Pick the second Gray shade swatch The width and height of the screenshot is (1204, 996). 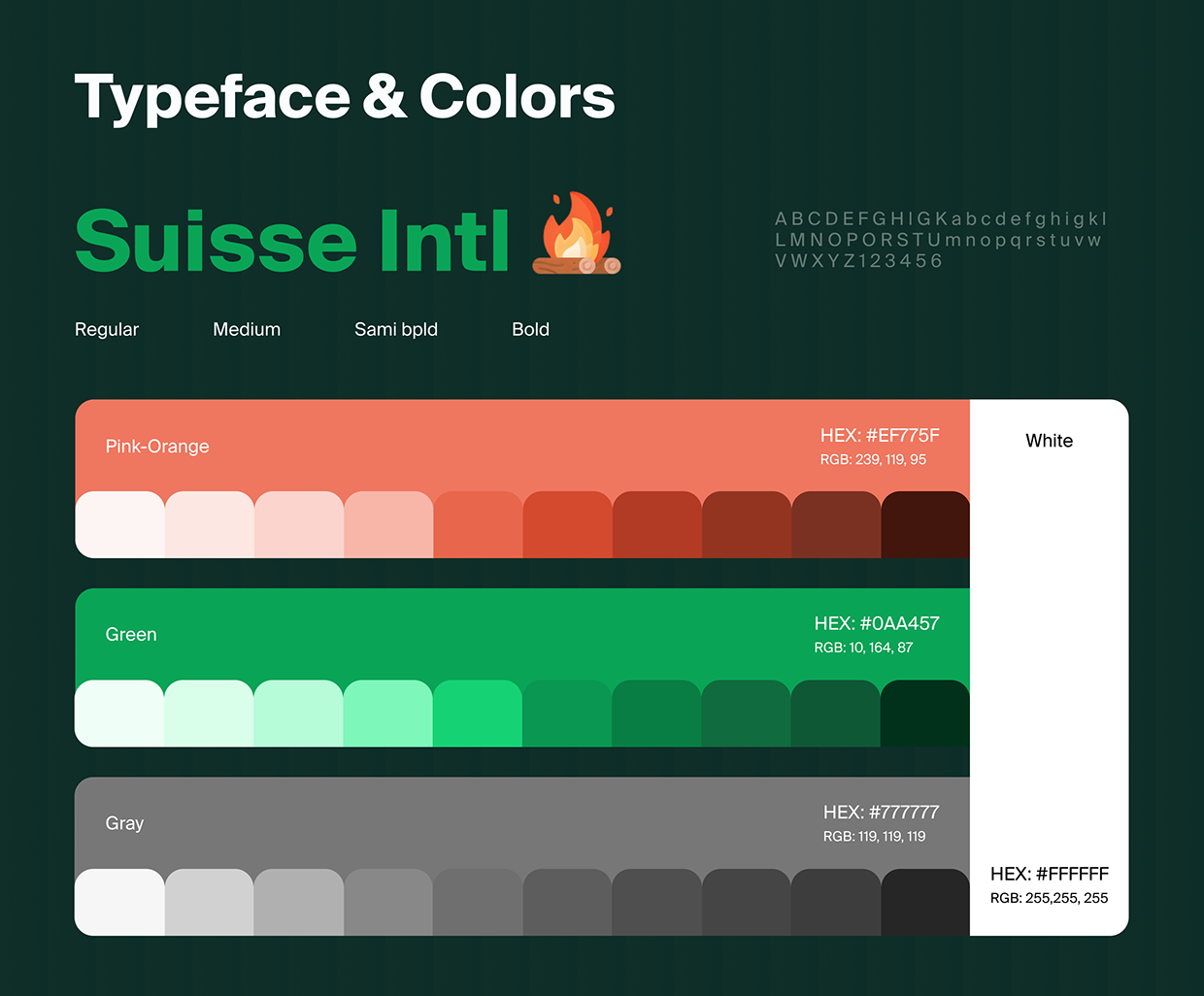210,902
